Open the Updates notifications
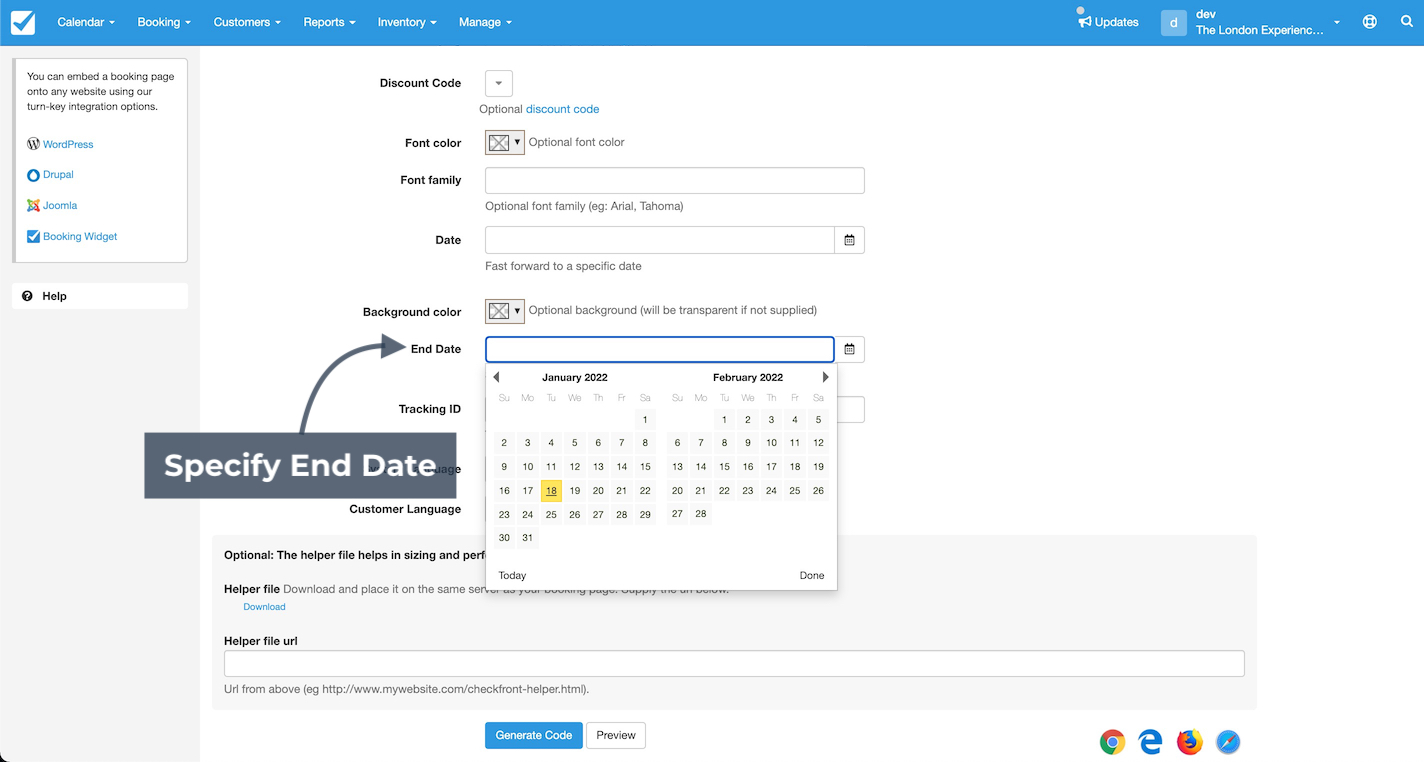This screenshot has height=762, width=1424. pos(1108,22)
